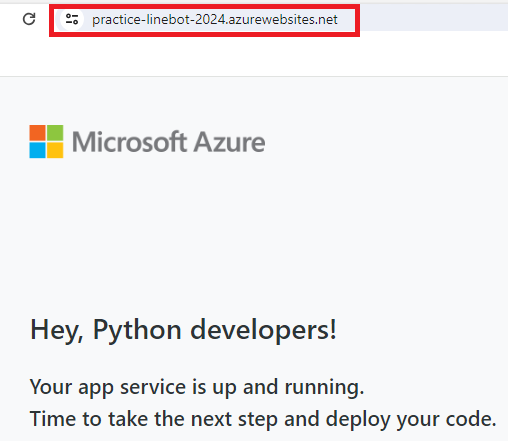The height and width of the screenshot is (441, 508).
Task: Click the four-square Microsoft logo
Action: 46,141
